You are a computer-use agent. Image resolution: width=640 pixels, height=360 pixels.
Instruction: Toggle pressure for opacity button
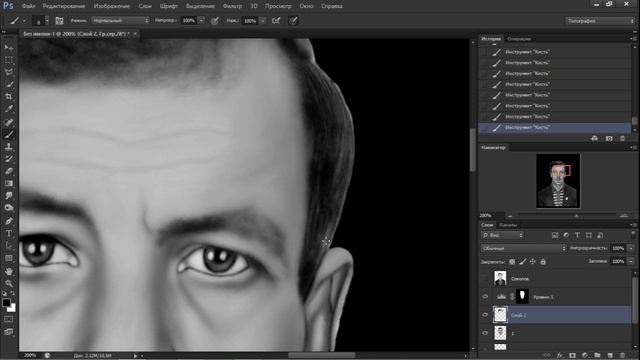[x=215, y=21]
